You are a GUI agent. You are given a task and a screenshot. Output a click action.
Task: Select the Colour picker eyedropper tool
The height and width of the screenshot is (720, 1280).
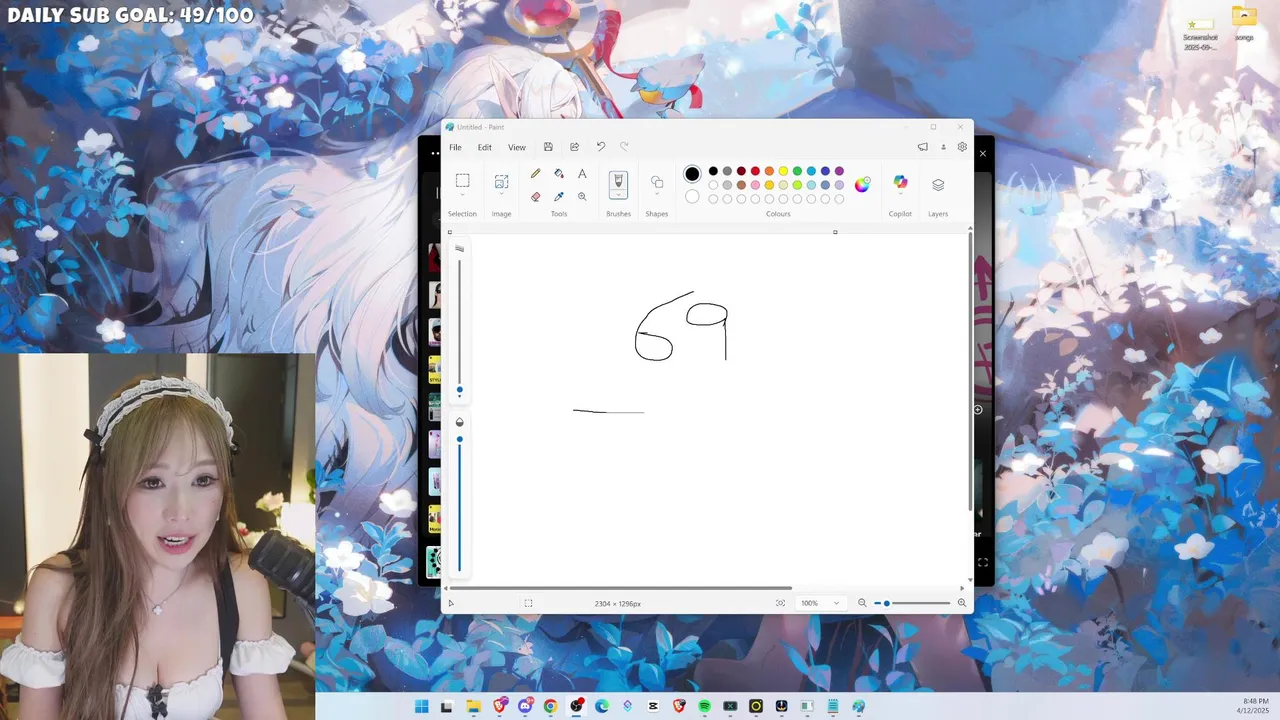tap(559, 197)
